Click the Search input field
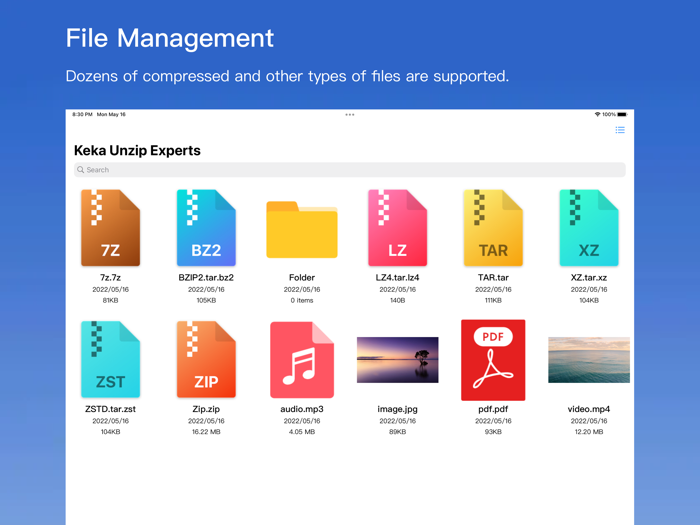 click(350, 170)
